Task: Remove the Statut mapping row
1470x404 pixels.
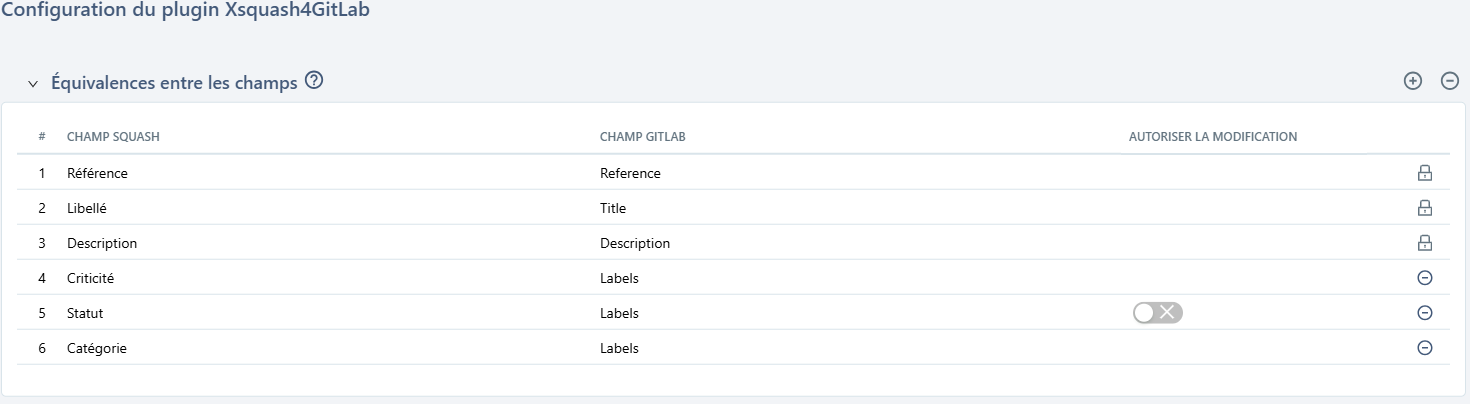Action: (x=1425, y=313)
